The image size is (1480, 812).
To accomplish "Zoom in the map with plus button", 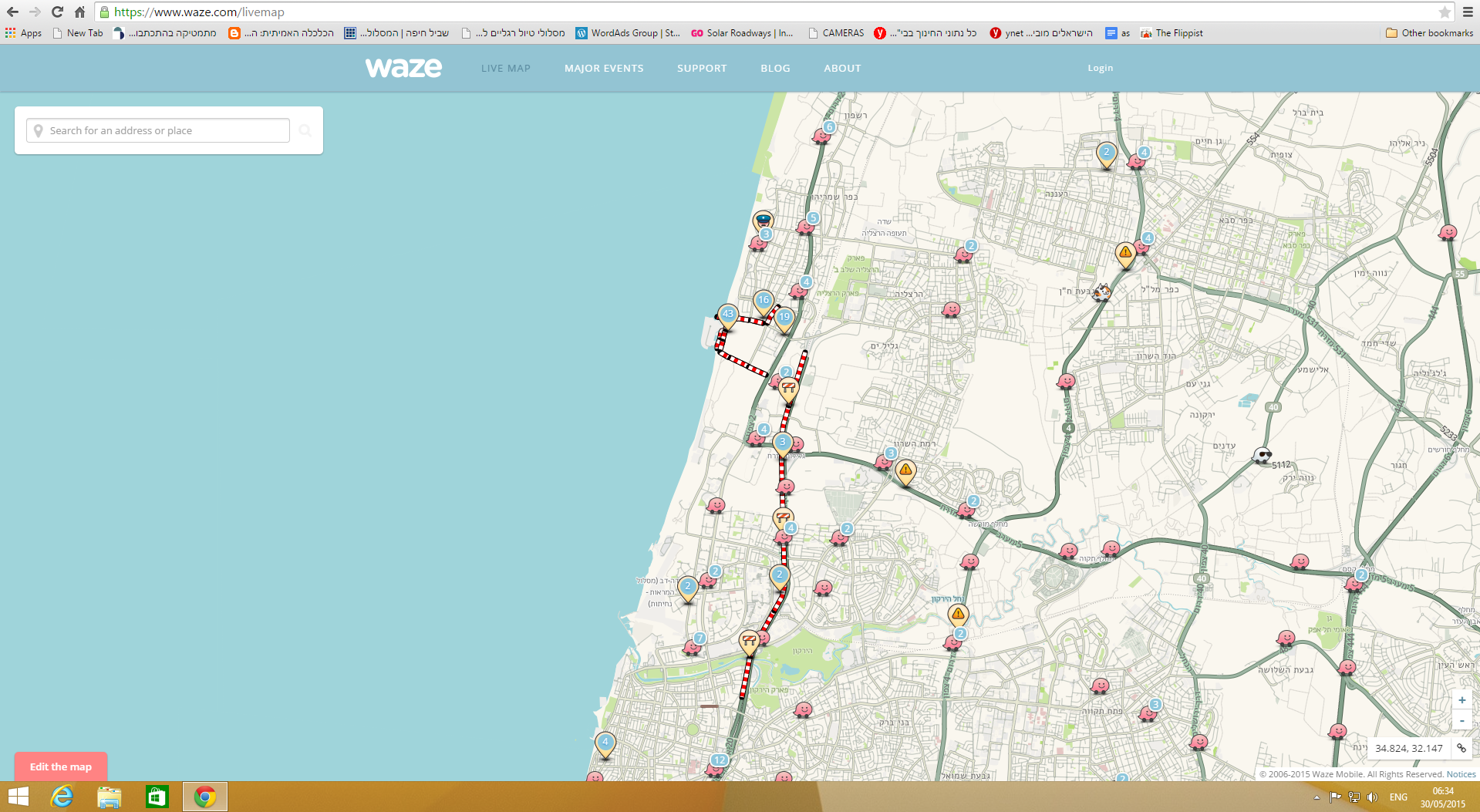I will click(x=1461, y=700).
